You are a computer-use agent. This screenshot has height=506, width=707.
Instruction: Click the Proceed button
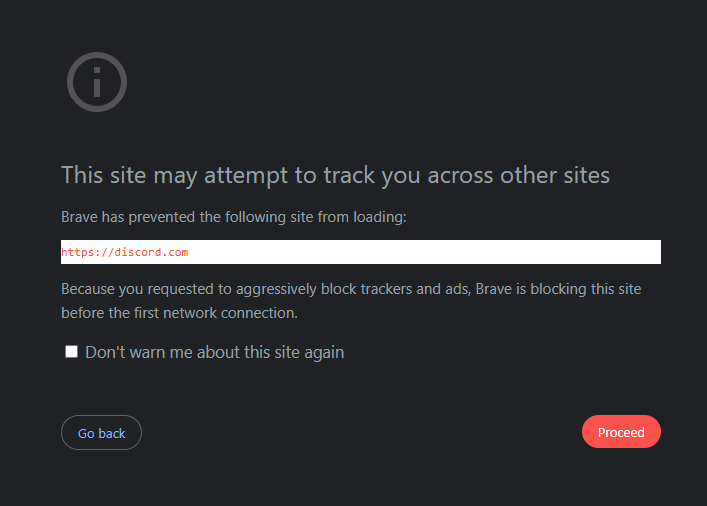[621, 432]
